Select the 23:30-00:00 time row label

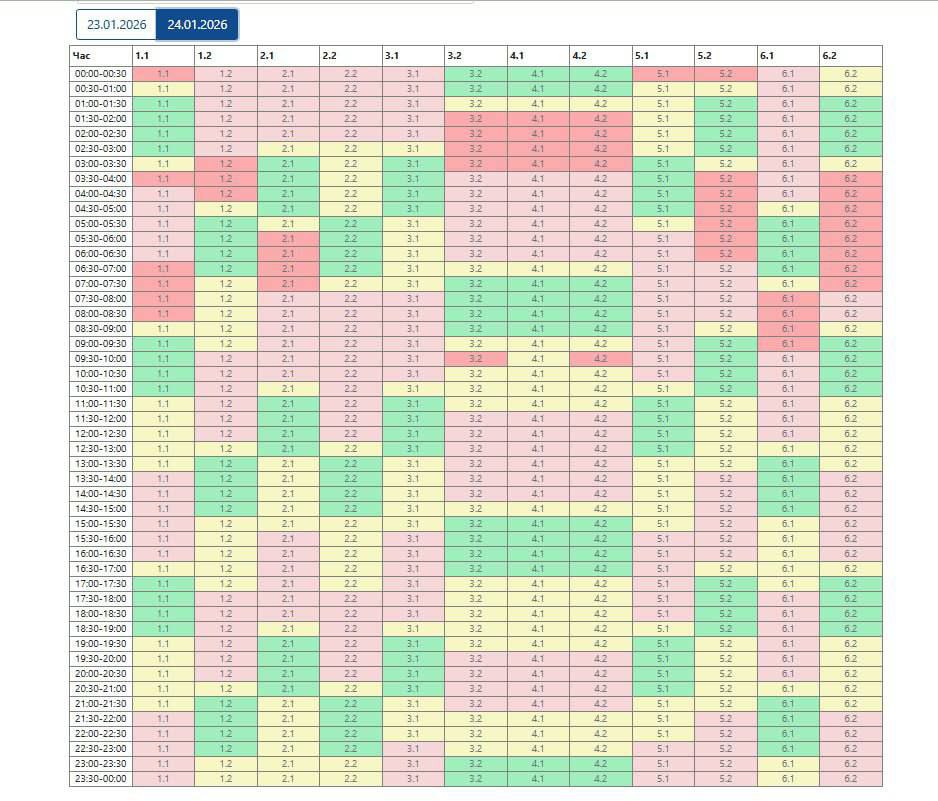coord(100,779)
